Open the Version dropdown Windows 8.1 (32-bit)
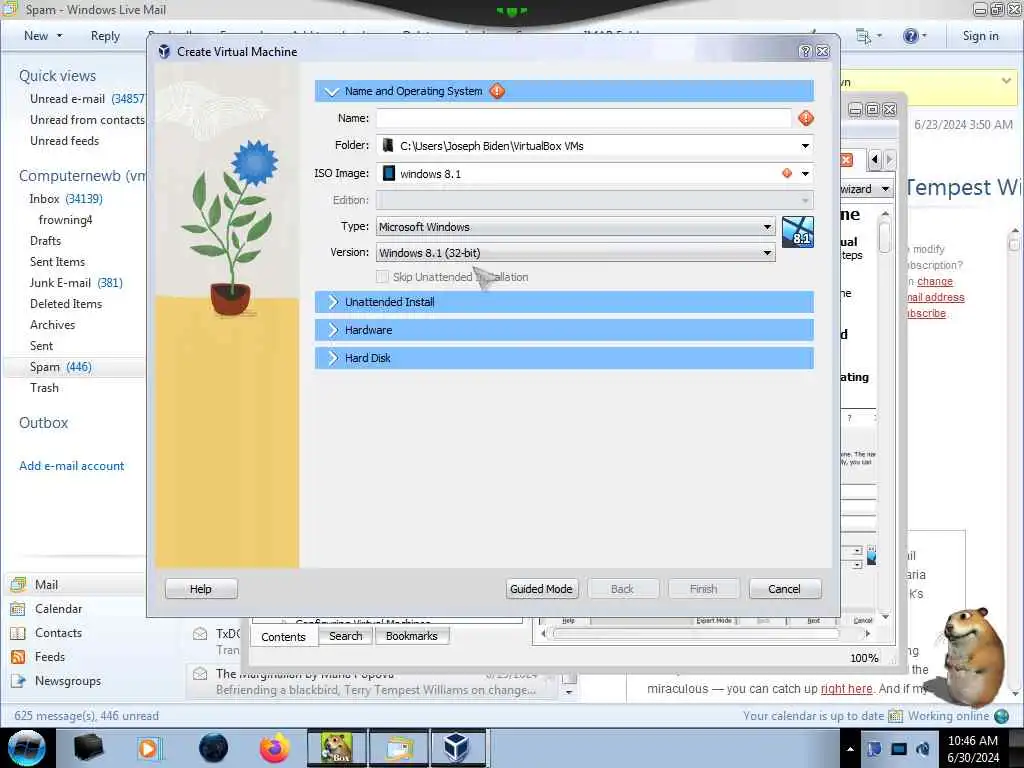 tap(575, 253)
